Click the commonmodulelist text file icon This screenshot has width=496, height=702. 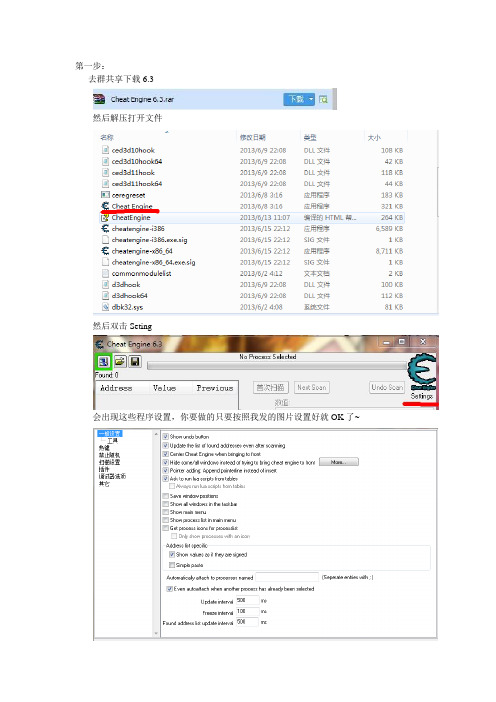click(105, 273)
